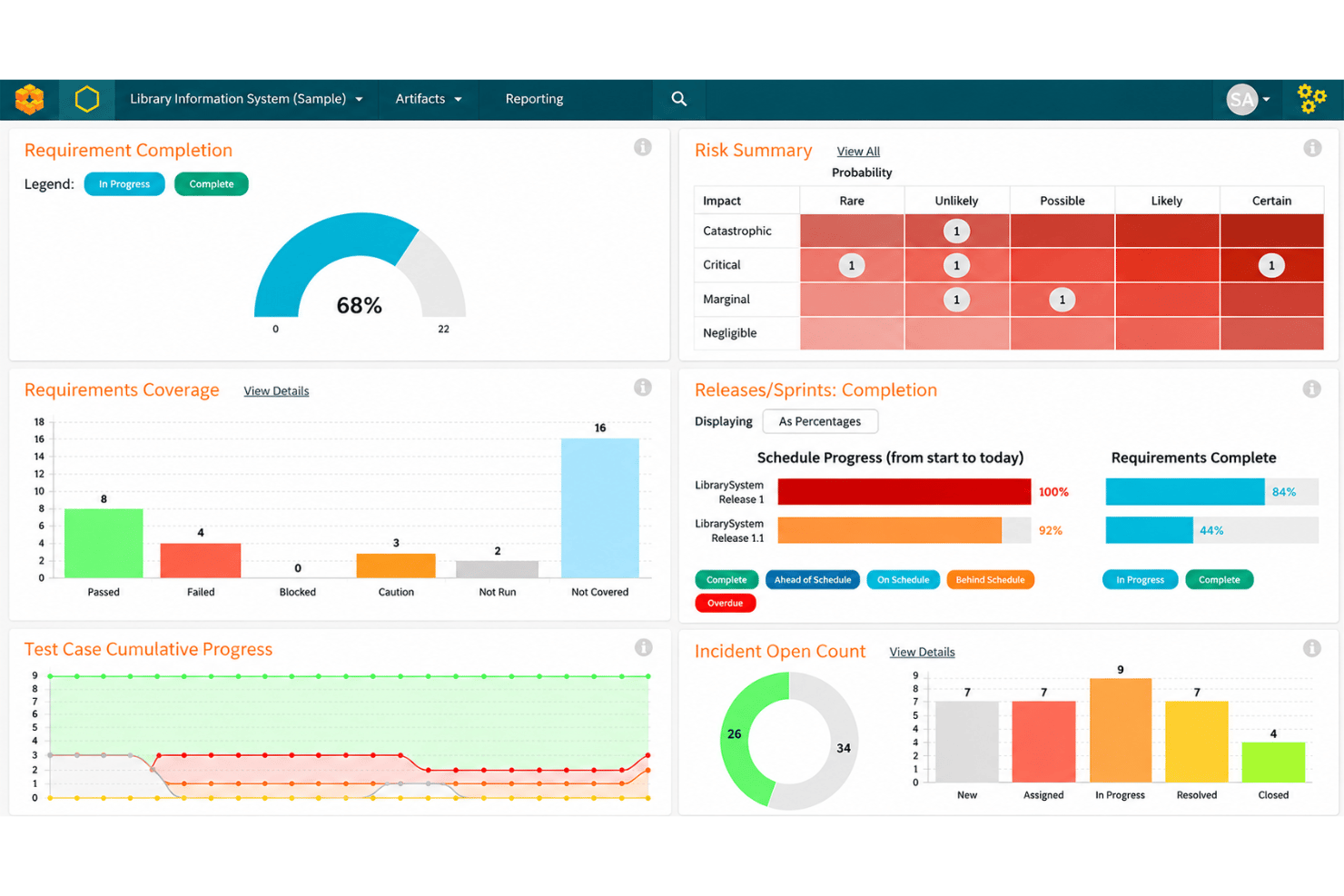This screenshot has height=896, width=1344.
Task: Click the Assigned incident bar
Action: 1043,742
